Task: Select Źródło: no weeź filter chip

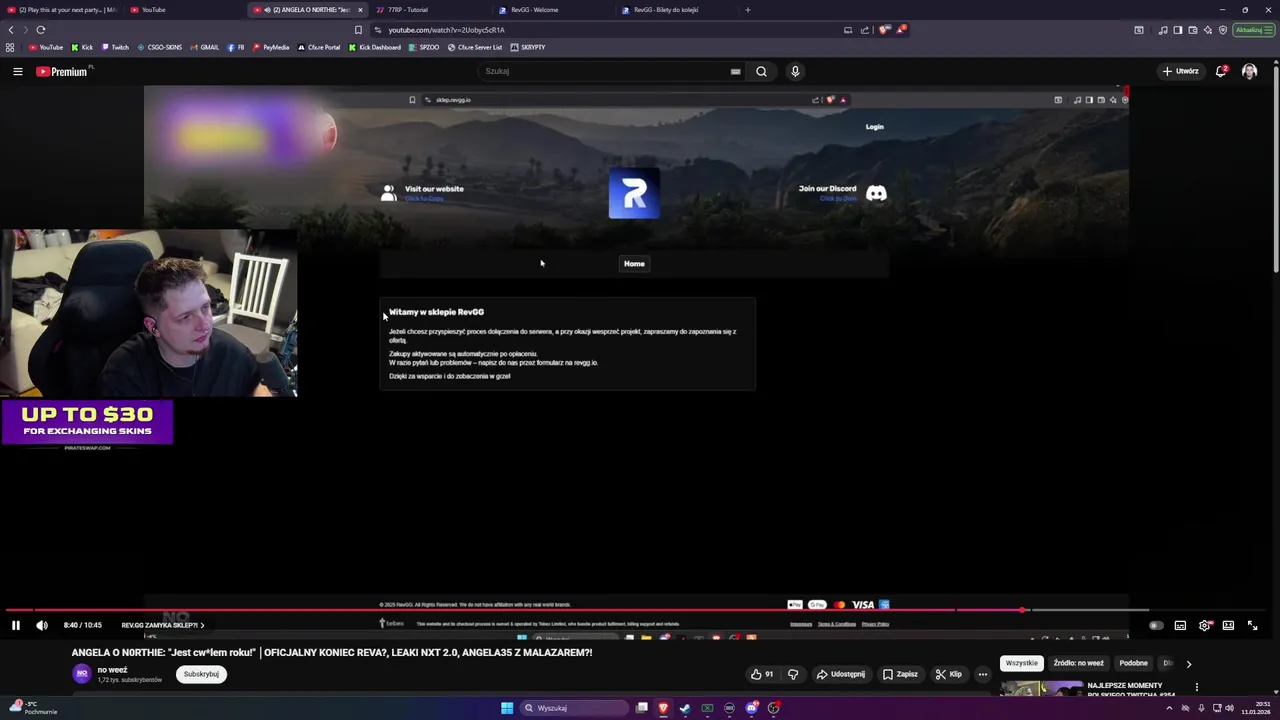Action: pyautogui.click(x=1078, y=663)
